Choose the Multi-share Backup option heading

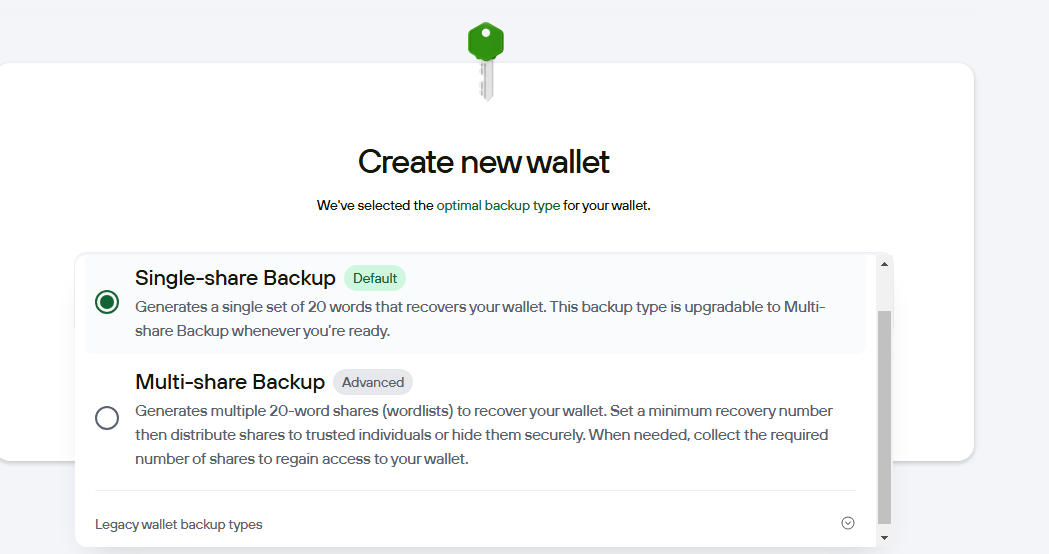(x=229, y=381)
